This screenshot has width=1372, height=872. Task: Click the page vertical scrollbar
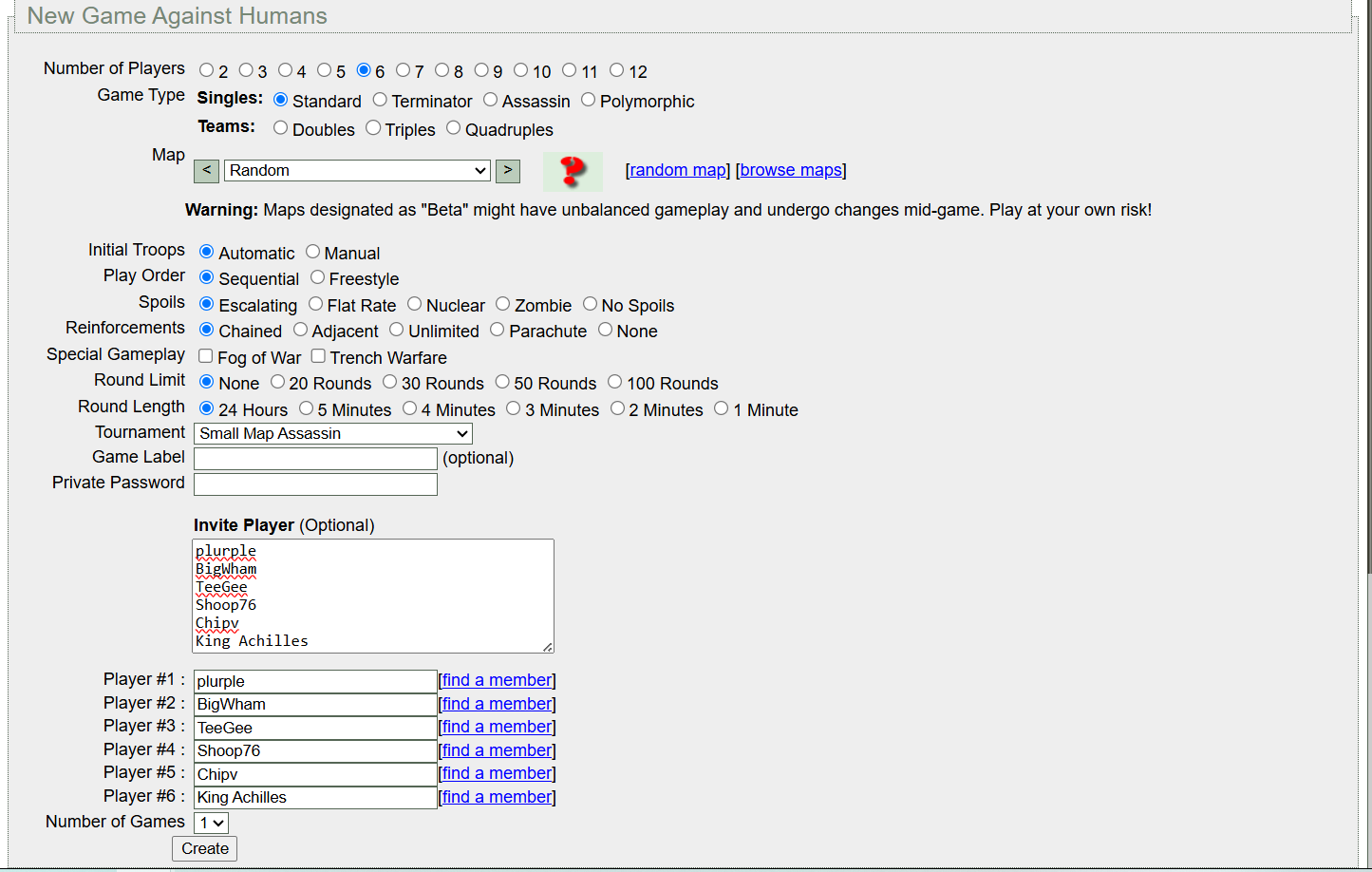pos(1367,285)
